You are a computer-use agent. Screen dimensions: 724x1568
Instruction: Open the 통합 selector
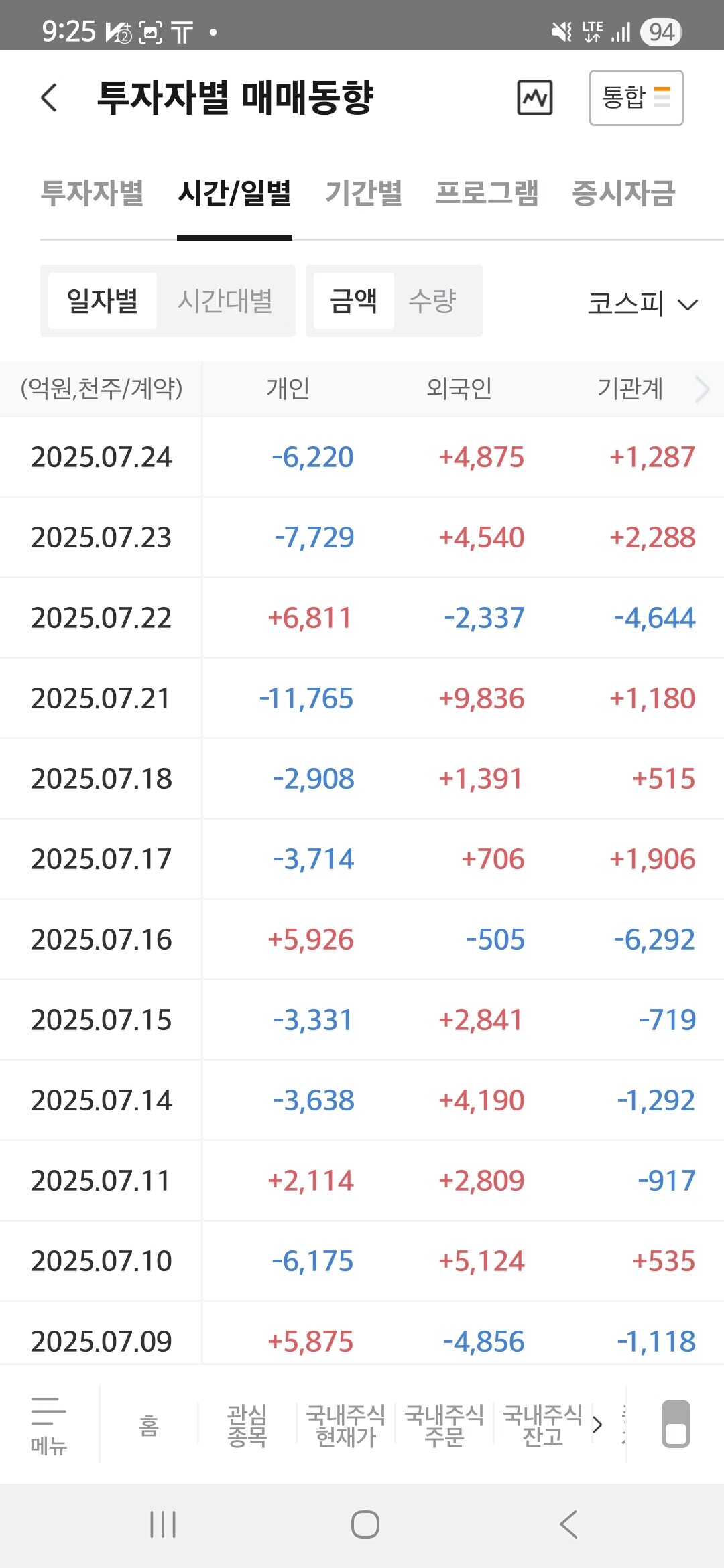coord(636,98)
